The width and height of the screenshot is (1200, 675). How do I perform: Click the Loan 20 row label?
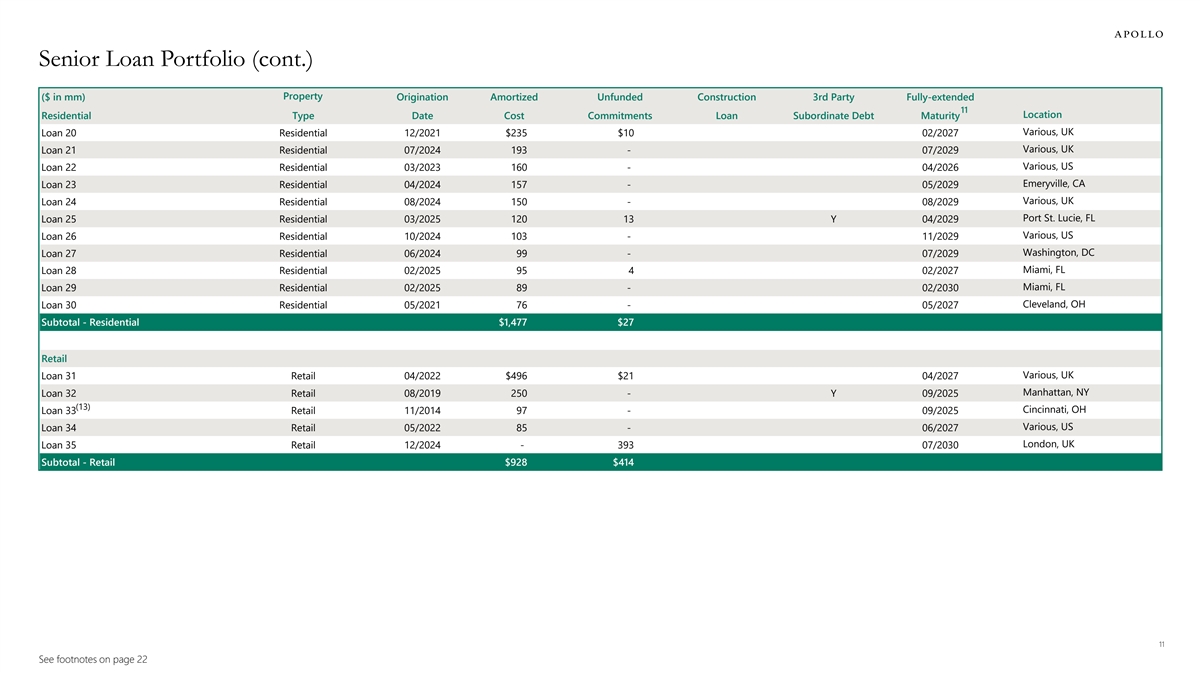pos(59,133)
